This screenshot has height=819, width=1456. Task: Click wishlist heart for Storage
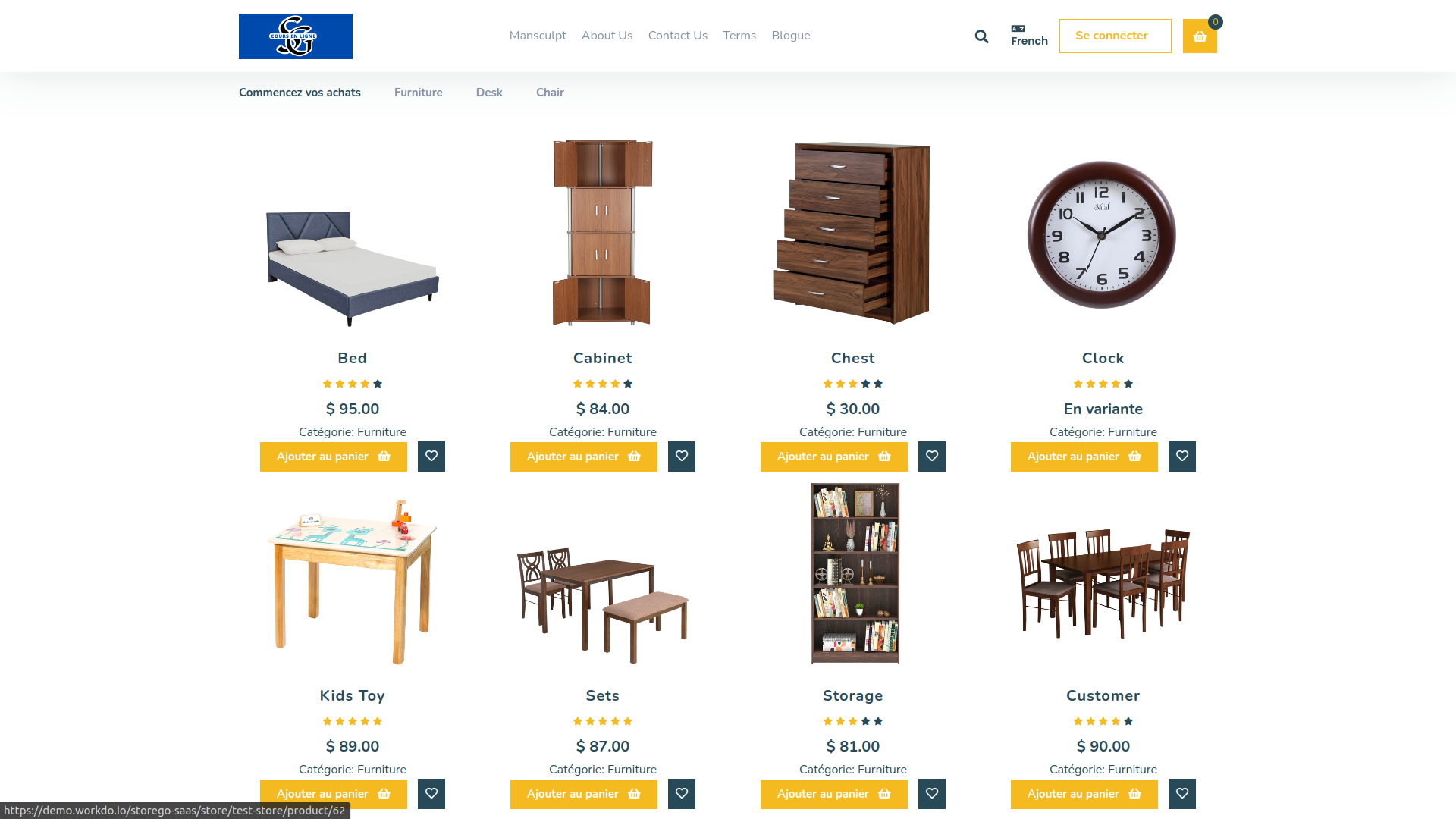click(932, 794)
